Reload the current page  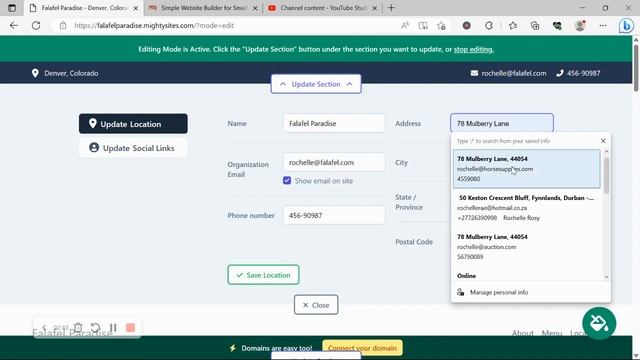coord(36,25)
